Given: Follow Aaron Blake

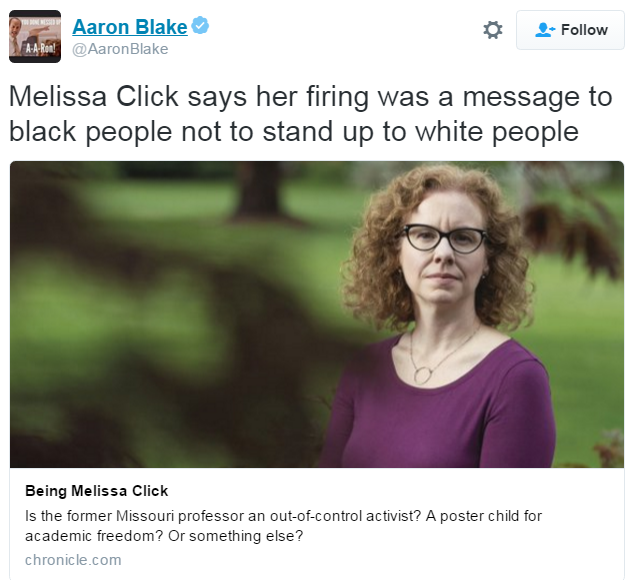Looking at the screenshot, I should click(570, 30).
